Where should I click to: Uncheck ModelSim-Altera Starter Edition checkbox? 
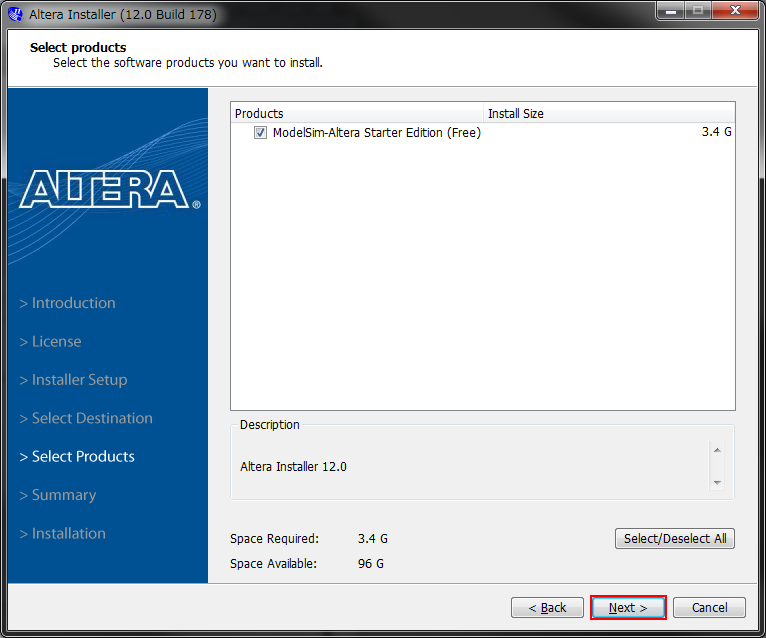260,132
